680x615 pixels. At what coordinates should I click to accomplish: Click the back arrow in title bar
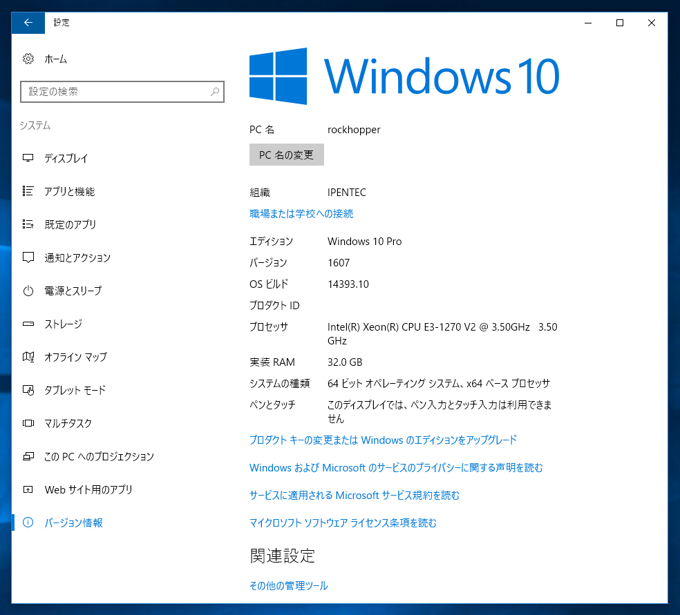pos(28,23)
